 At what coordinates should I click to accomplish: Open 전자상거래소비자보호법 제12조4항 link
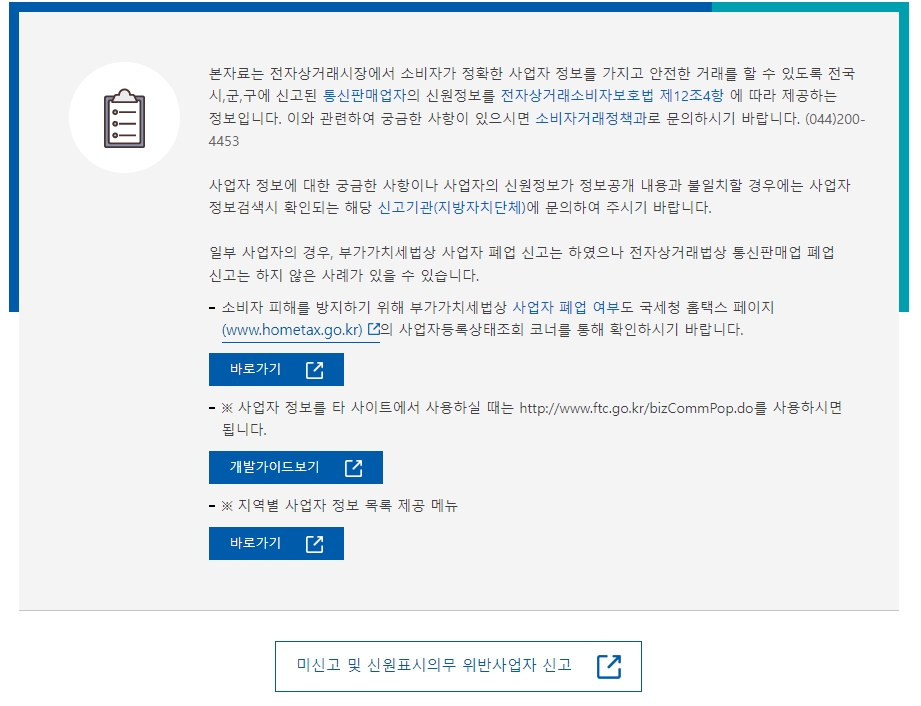[x=612, y=95]
